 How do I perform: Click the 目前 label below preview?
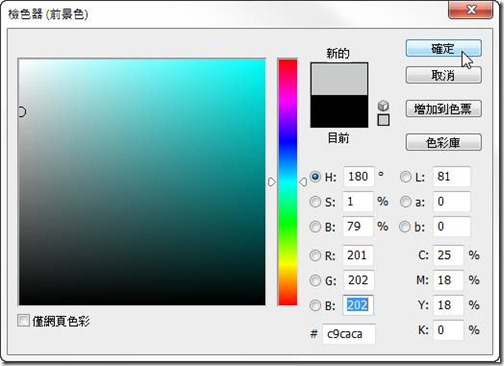[338, 137]
